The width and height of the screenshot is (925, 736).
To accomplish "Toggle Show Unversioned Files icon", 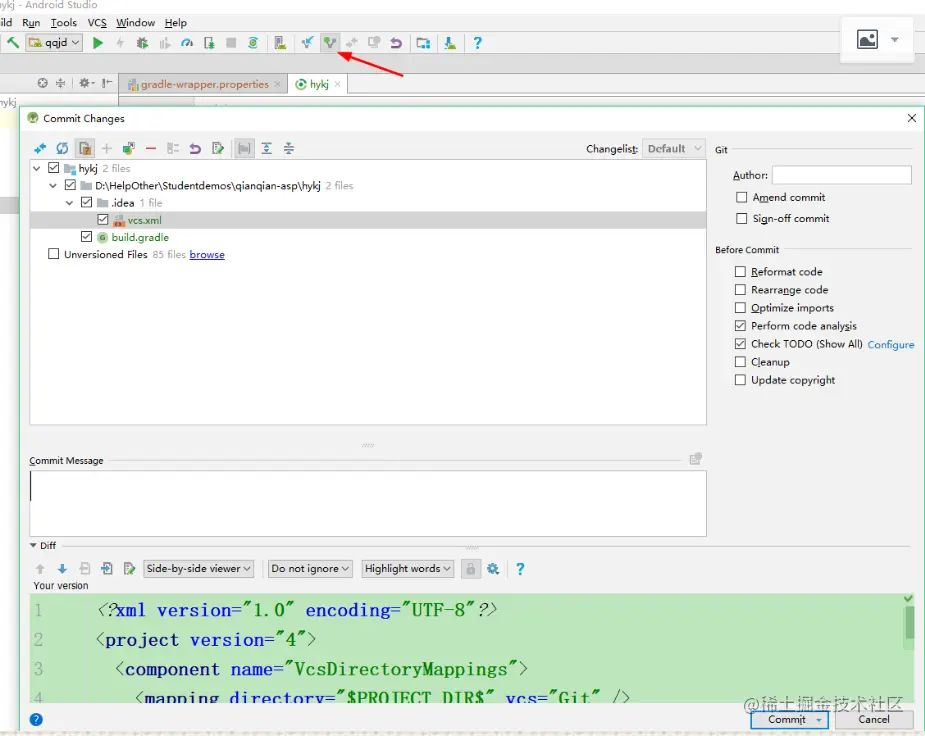I will (x=85, y=149).
